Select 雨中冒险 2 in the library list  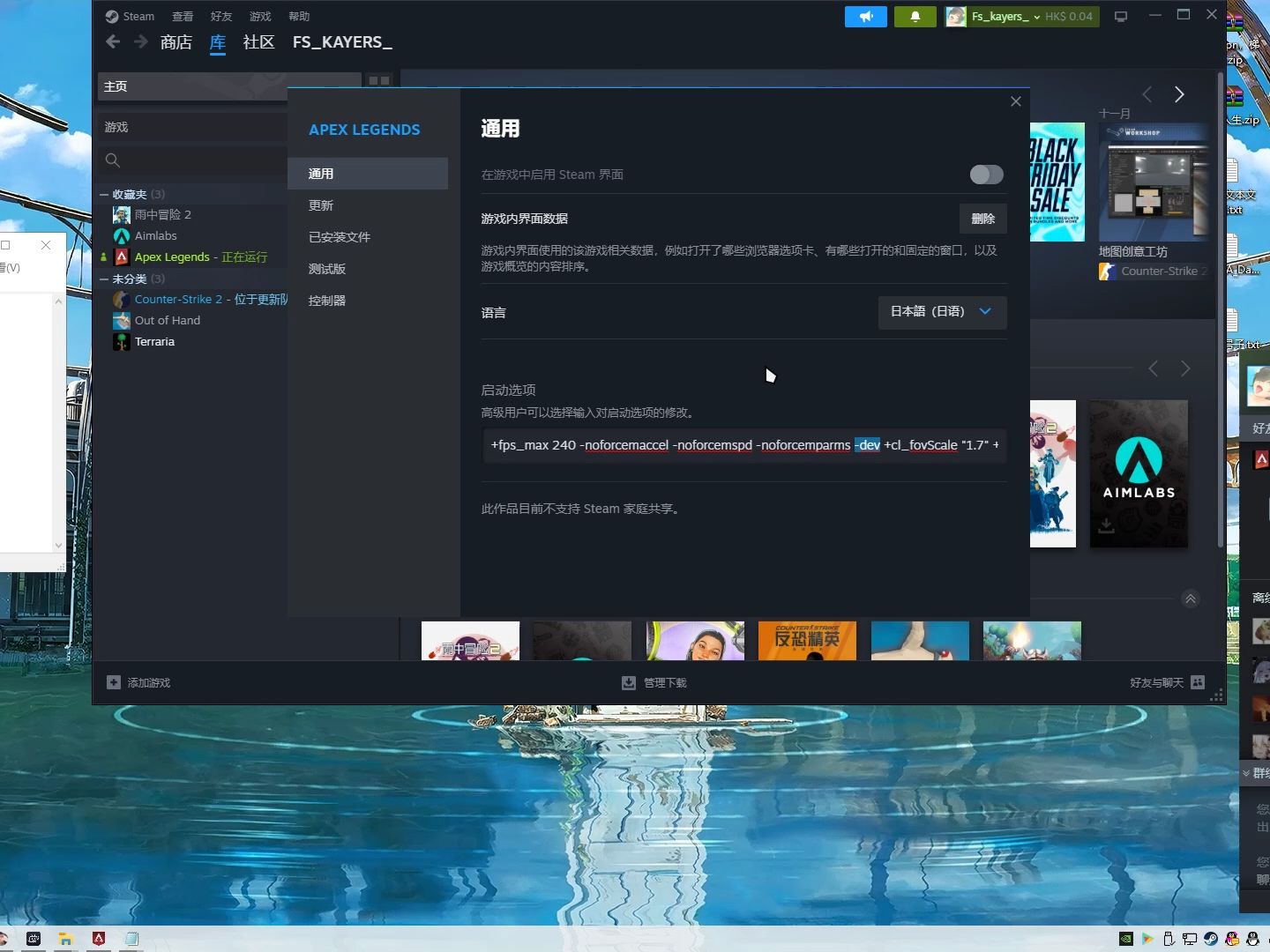[x=162, y=215]
